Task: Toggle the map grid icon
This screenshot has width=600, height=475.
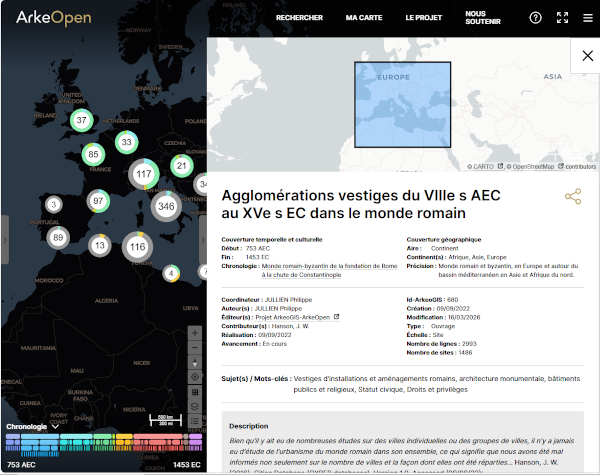Action: (x=194, y=392)
